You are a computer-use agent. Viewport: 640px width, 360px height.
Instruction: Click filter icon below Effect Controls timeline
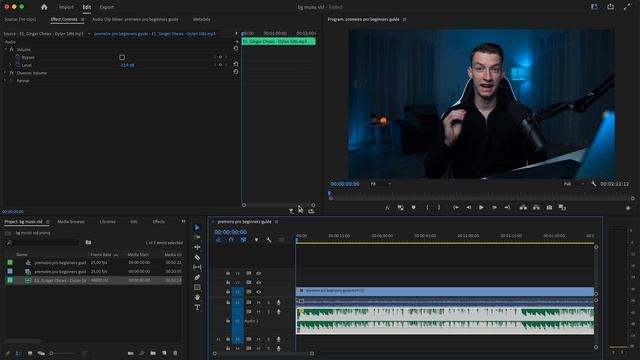point(291,211)
